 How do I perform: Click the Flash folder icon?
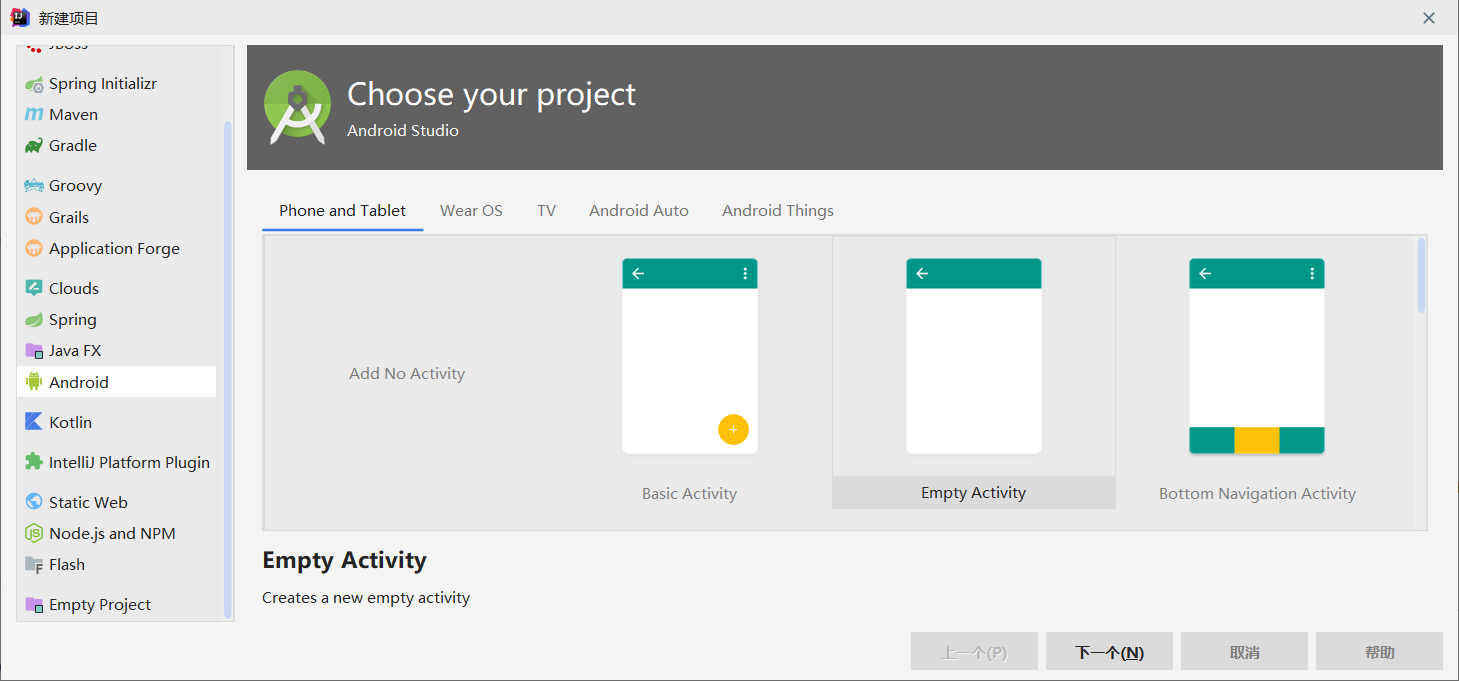(x=34, y=565)
